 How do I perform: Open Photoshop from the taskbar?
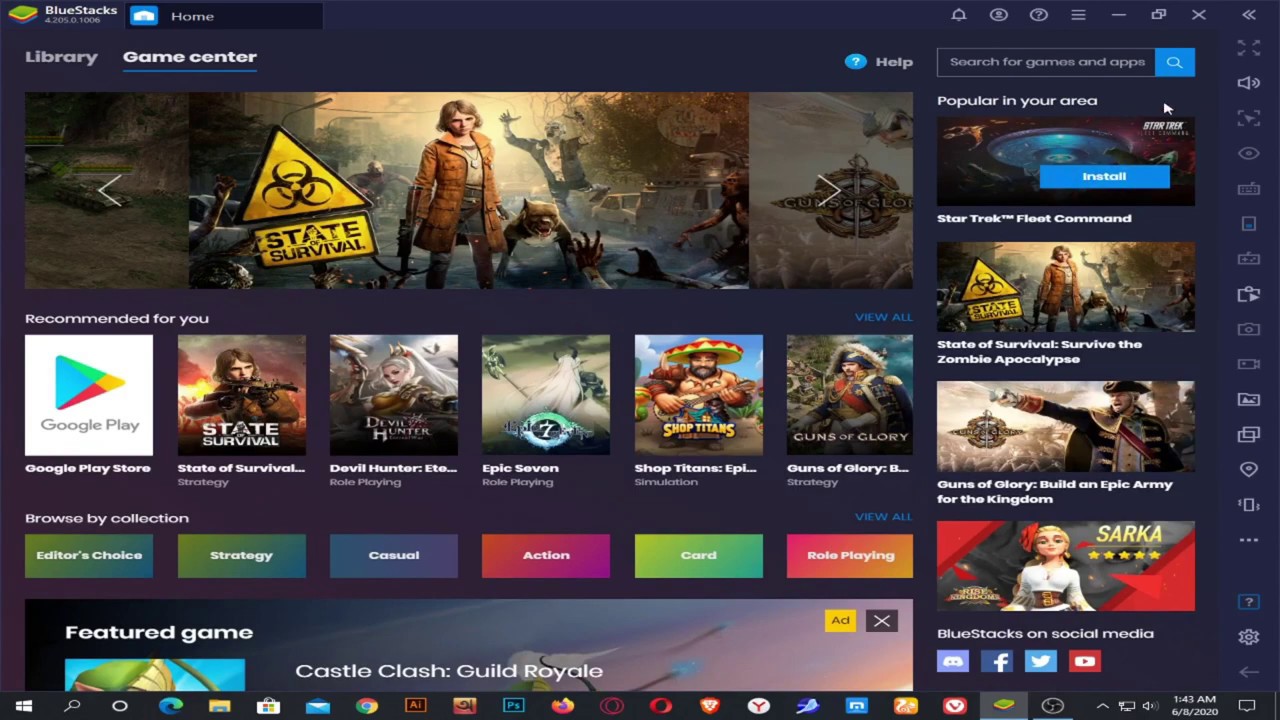pyautogui.click(x=513, y=706)
